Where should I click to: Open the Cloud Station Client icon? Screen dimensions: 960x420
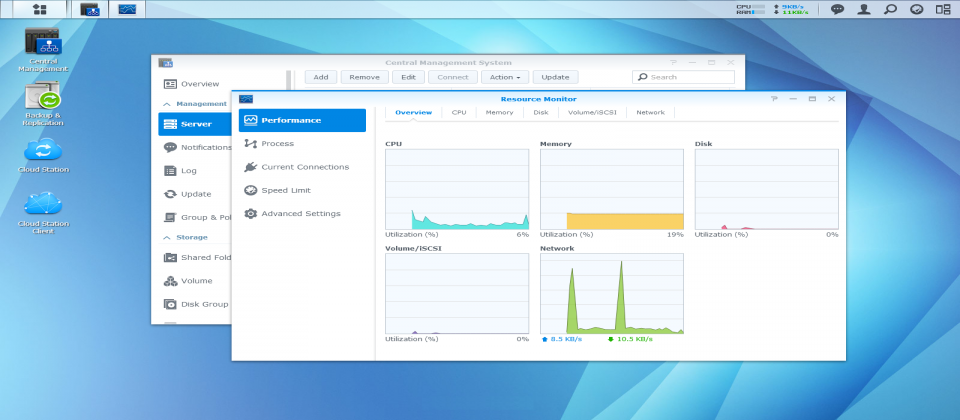click(x=42, y=205)
